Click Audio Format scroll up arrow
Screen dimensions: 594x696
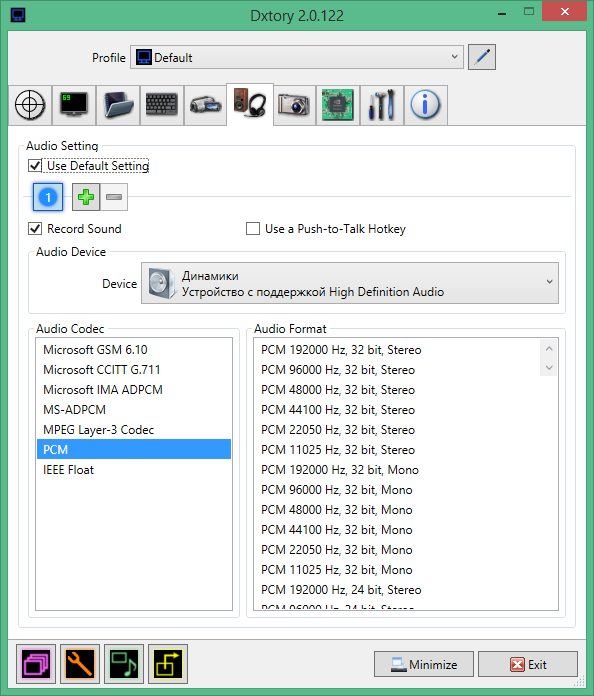(549, 348)
